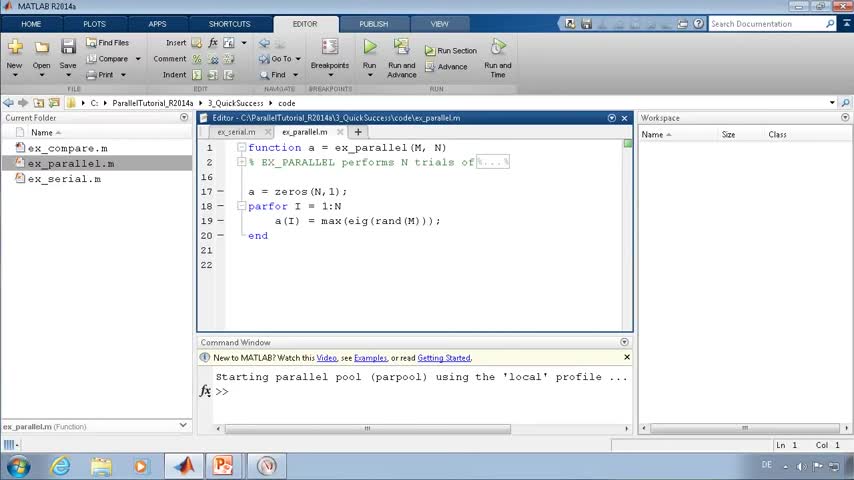Expand the ex_parallel.m details panel

[x=183, y=426]
